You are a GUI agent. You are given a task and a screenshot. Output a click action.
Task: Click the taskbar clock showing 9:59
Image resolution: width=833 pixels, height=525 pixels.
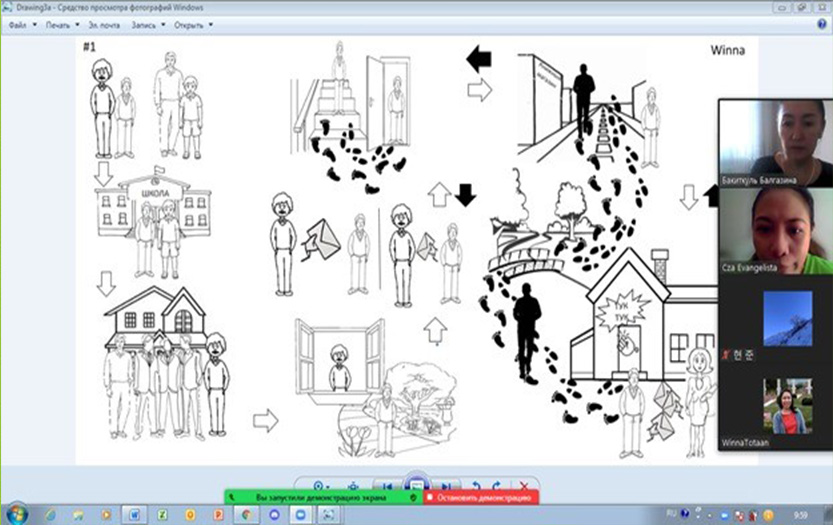(x=798, y=514)
